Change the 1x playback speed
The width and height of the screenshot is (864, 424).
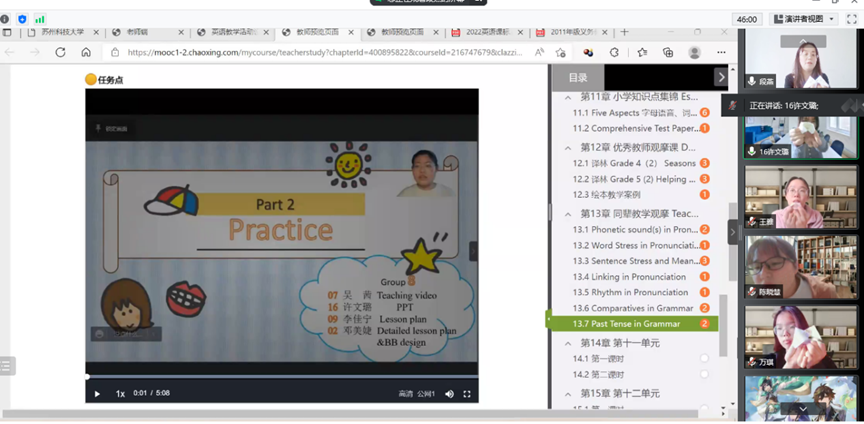120,394
